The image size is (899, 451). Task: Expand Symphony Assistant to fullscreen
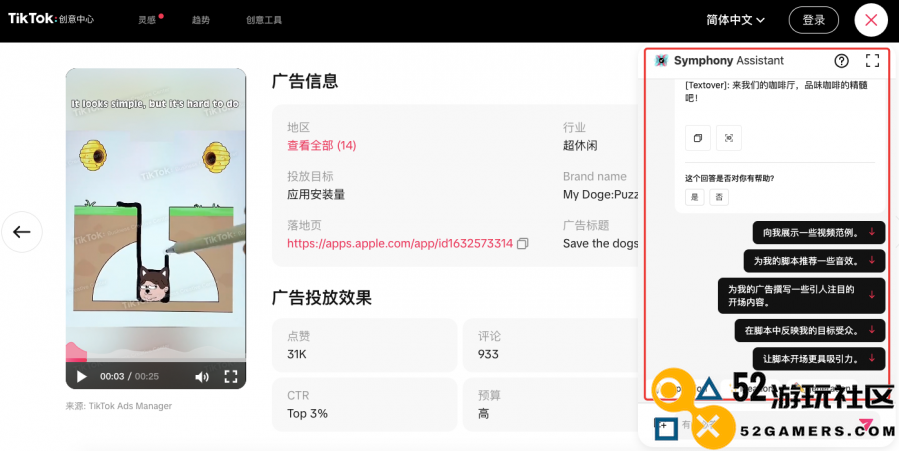click(x=872, y=61)
